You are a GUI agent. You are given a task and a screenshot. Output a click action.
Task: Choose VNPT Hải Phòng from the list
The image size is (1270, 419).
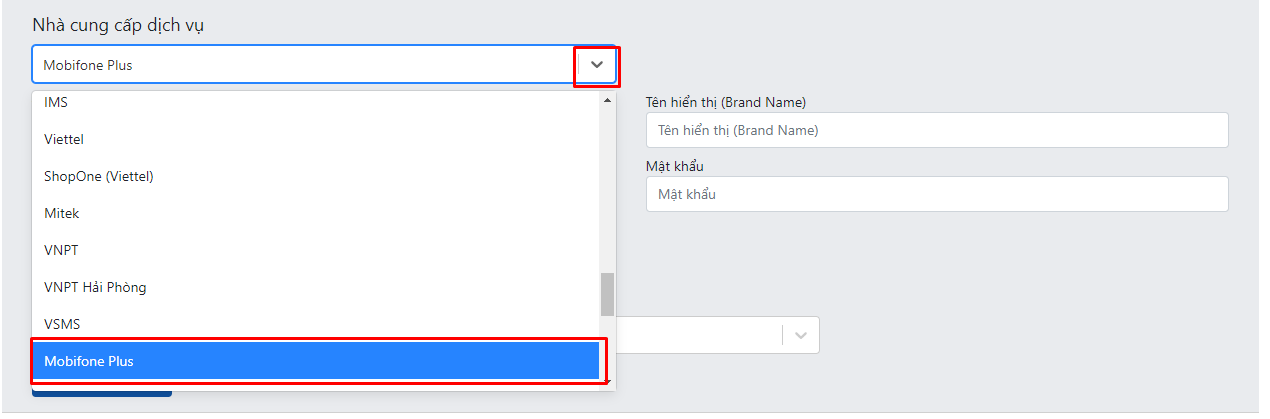coord(315,287)
